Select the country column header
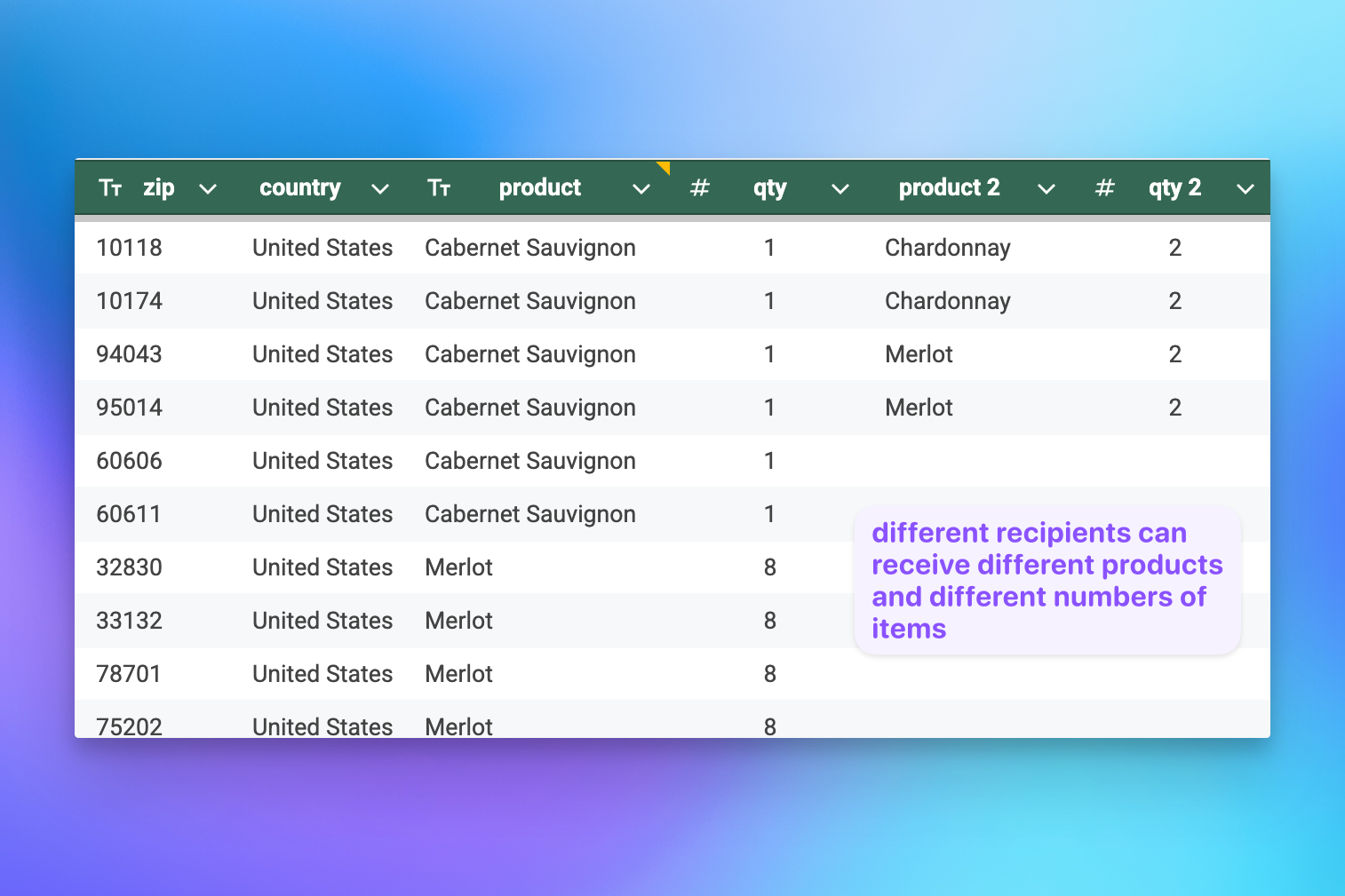Viewport: 1345px width, 896px height. (300, 187)
